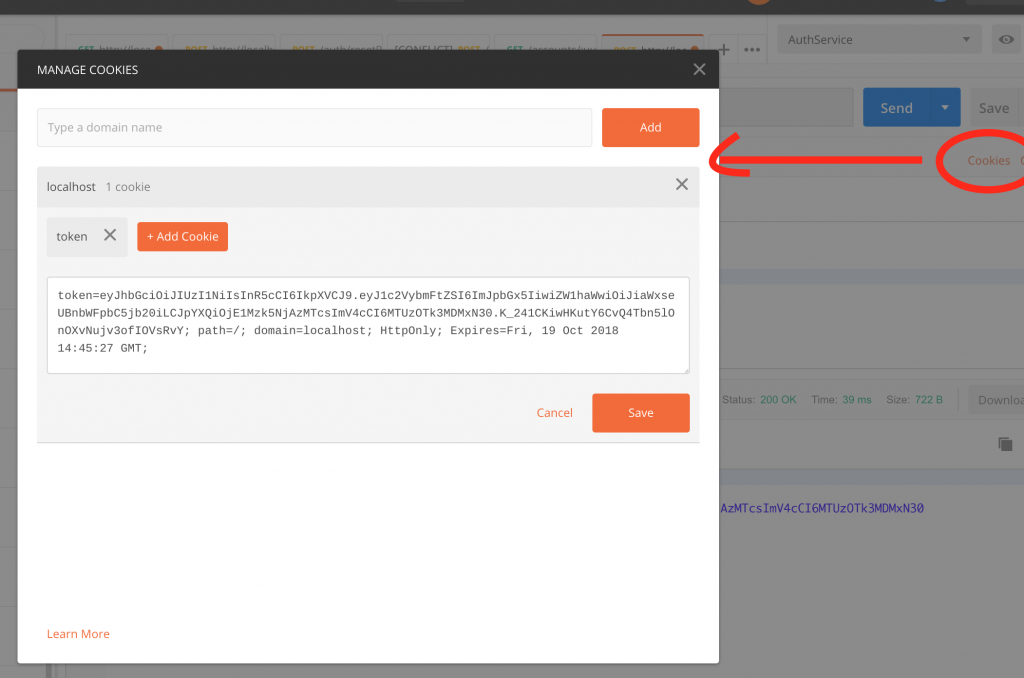Click the Add domain button
Viewport: 1024px width, 678px height.
[x=650, y=127]
